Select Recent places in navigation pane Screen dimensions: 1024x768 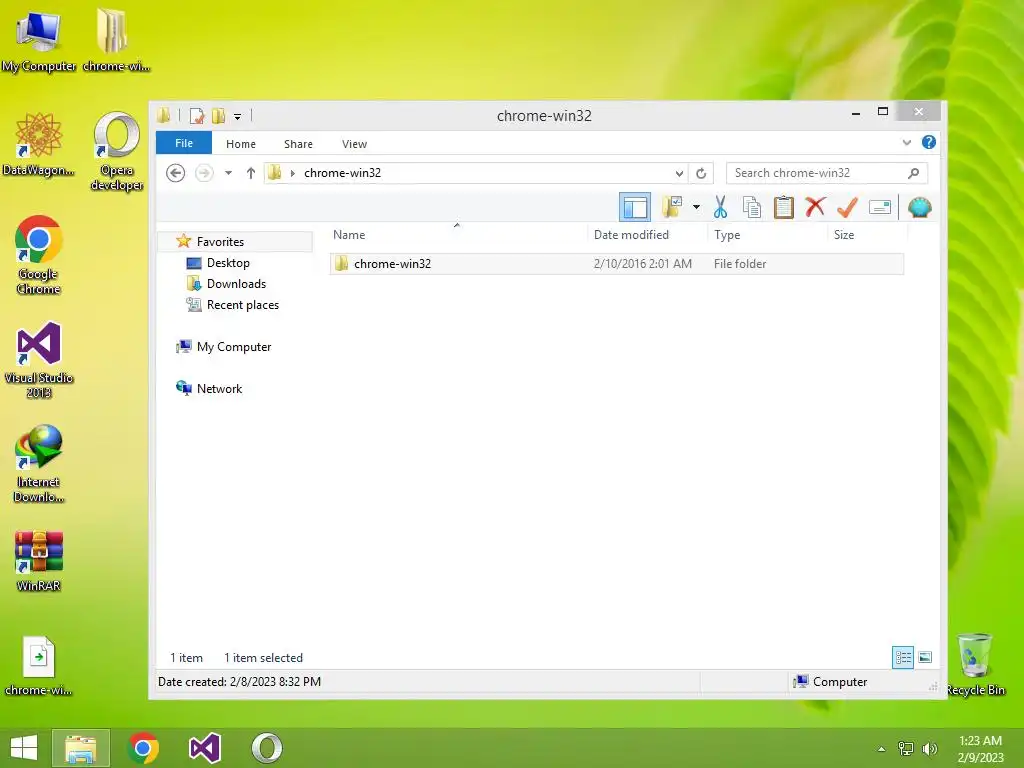242,305
